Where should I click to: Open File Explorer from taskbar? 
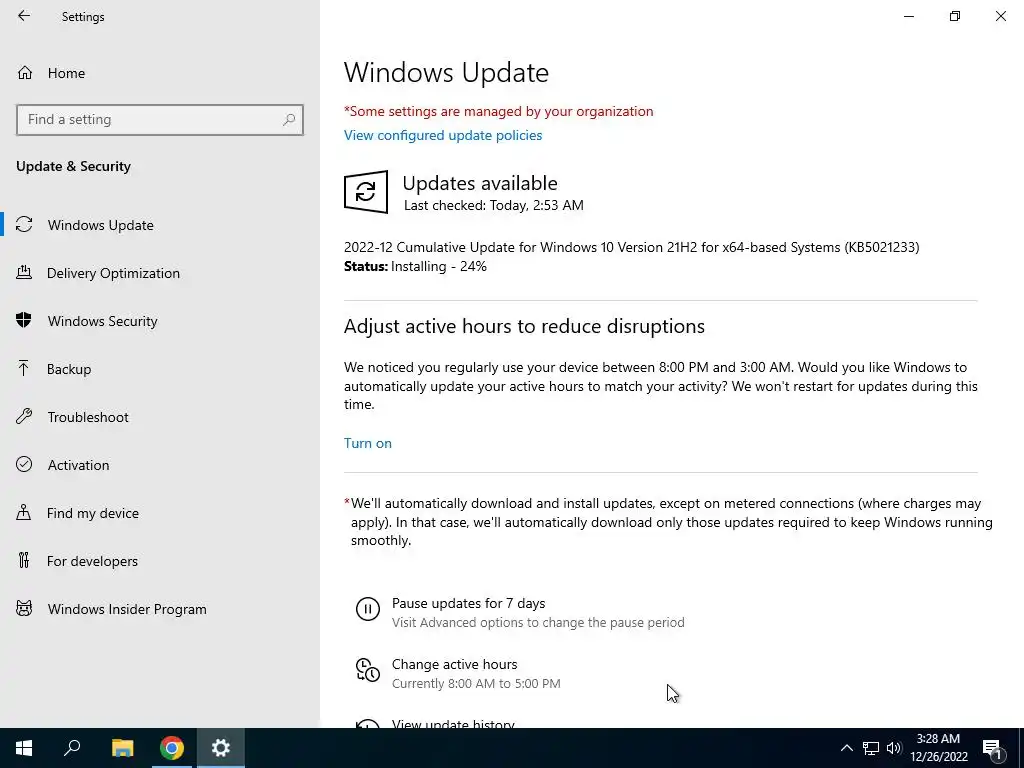(x=122, y=748)
